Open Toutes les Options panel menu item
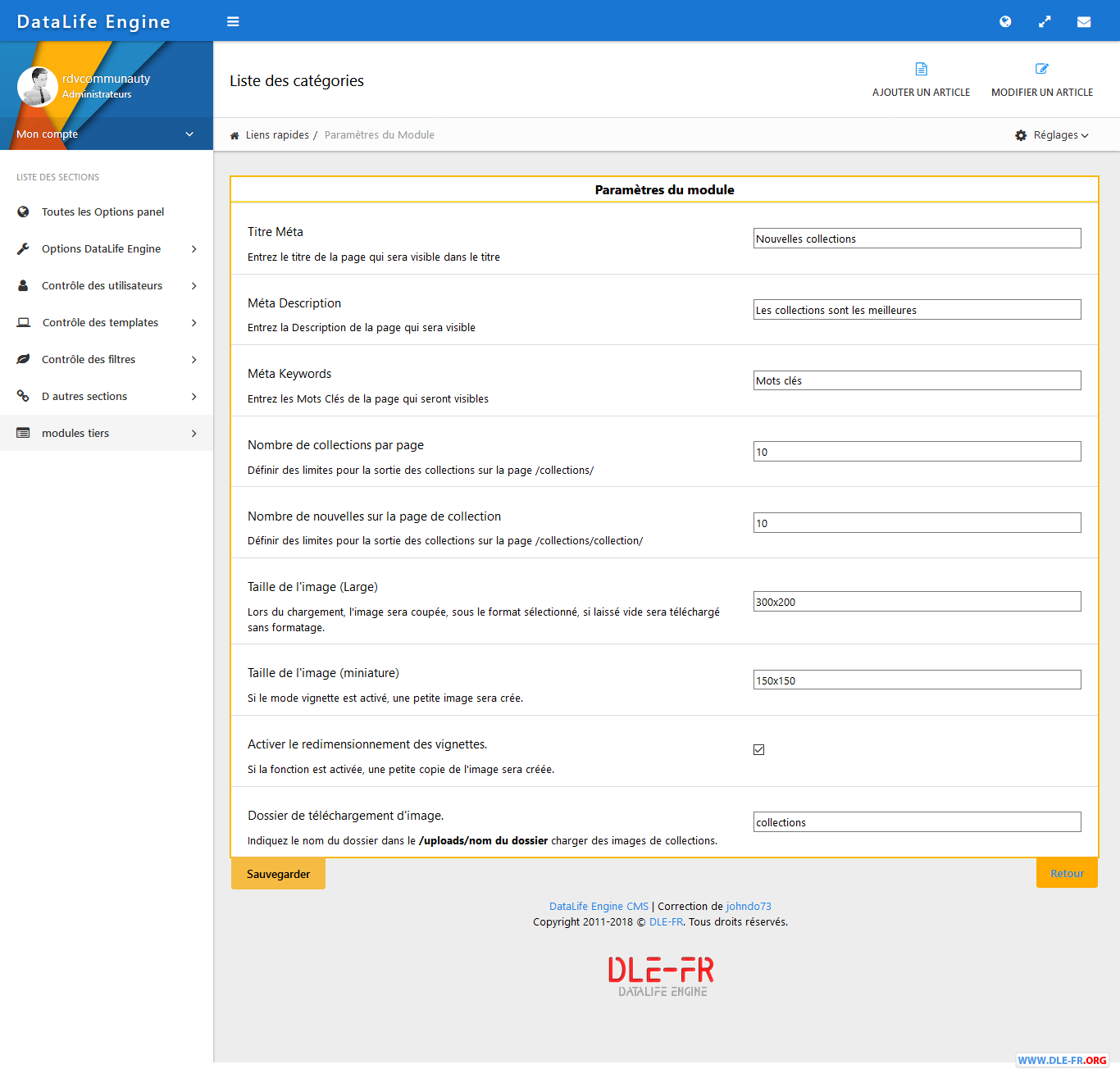 tap(107, 212)
